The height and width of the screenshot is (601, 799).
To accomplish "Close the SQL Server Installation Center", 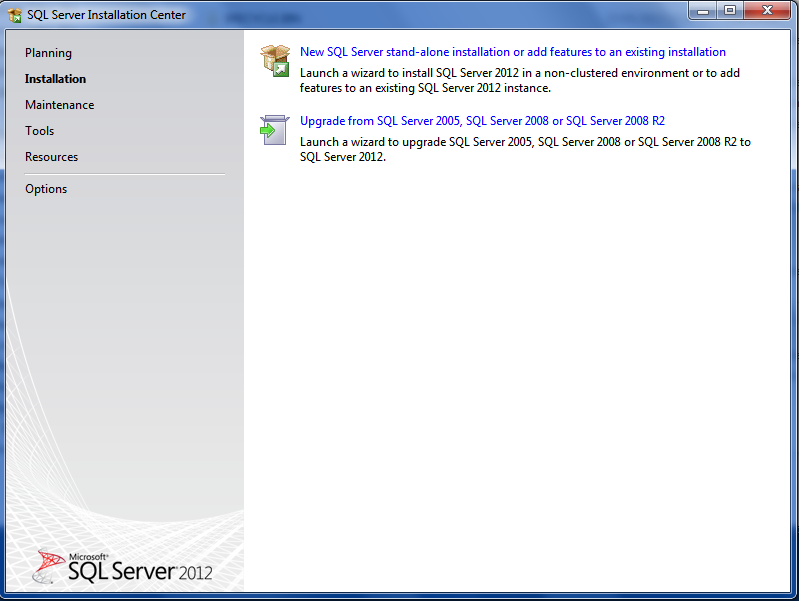I will 767,10.
